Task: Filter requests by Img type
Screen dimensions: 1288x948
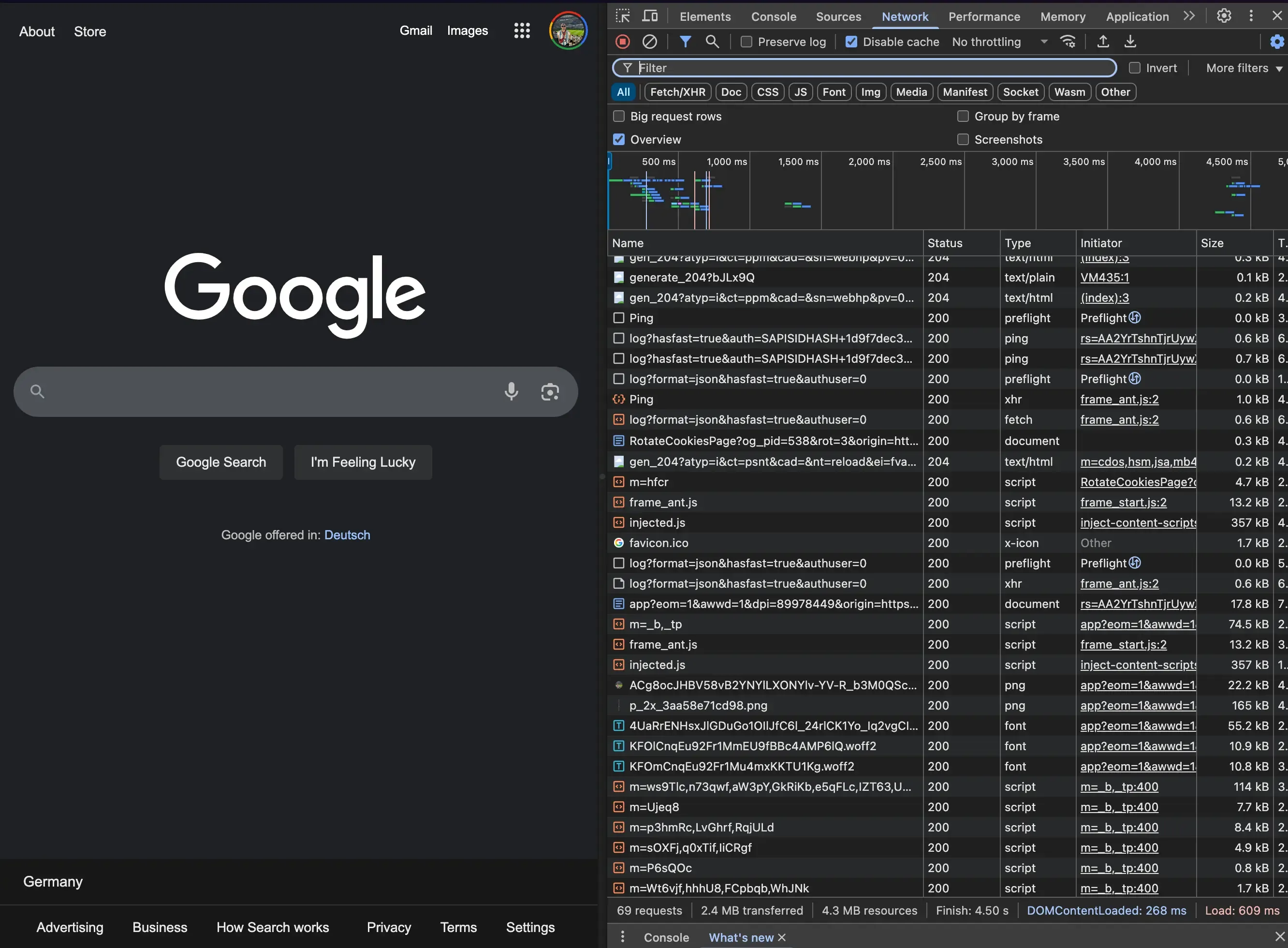Action: tap(871, 92)
